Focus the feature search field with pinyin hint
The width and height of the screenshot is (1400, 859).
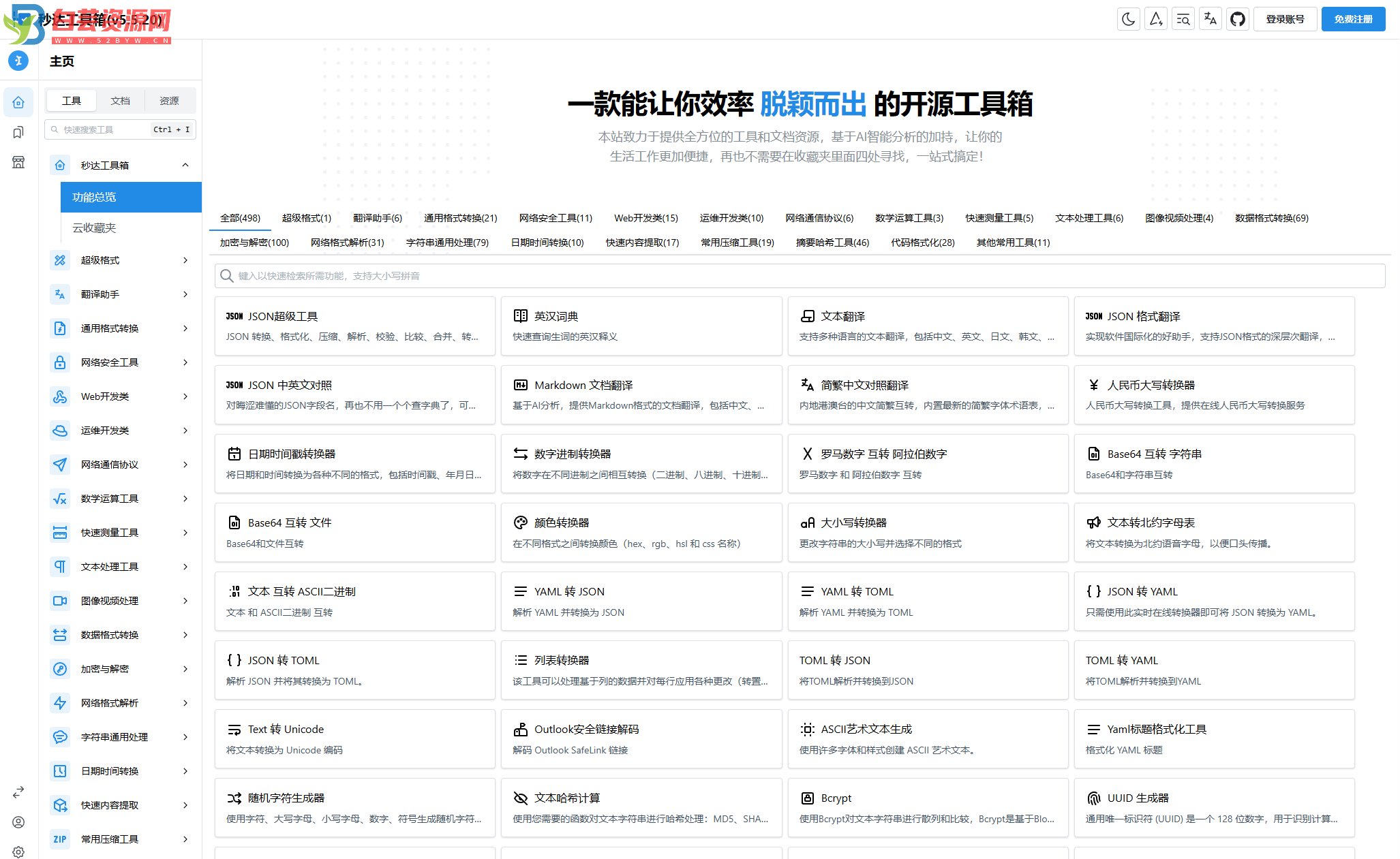pyautogui.click(x=800, y=276)
